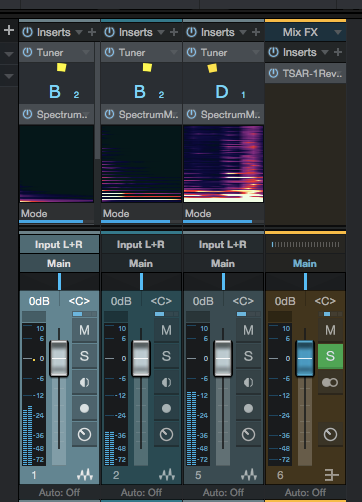Viewport: 362px width, 502px height.
Task: Open channel 5 automation dial button
Action: [248, 434]
